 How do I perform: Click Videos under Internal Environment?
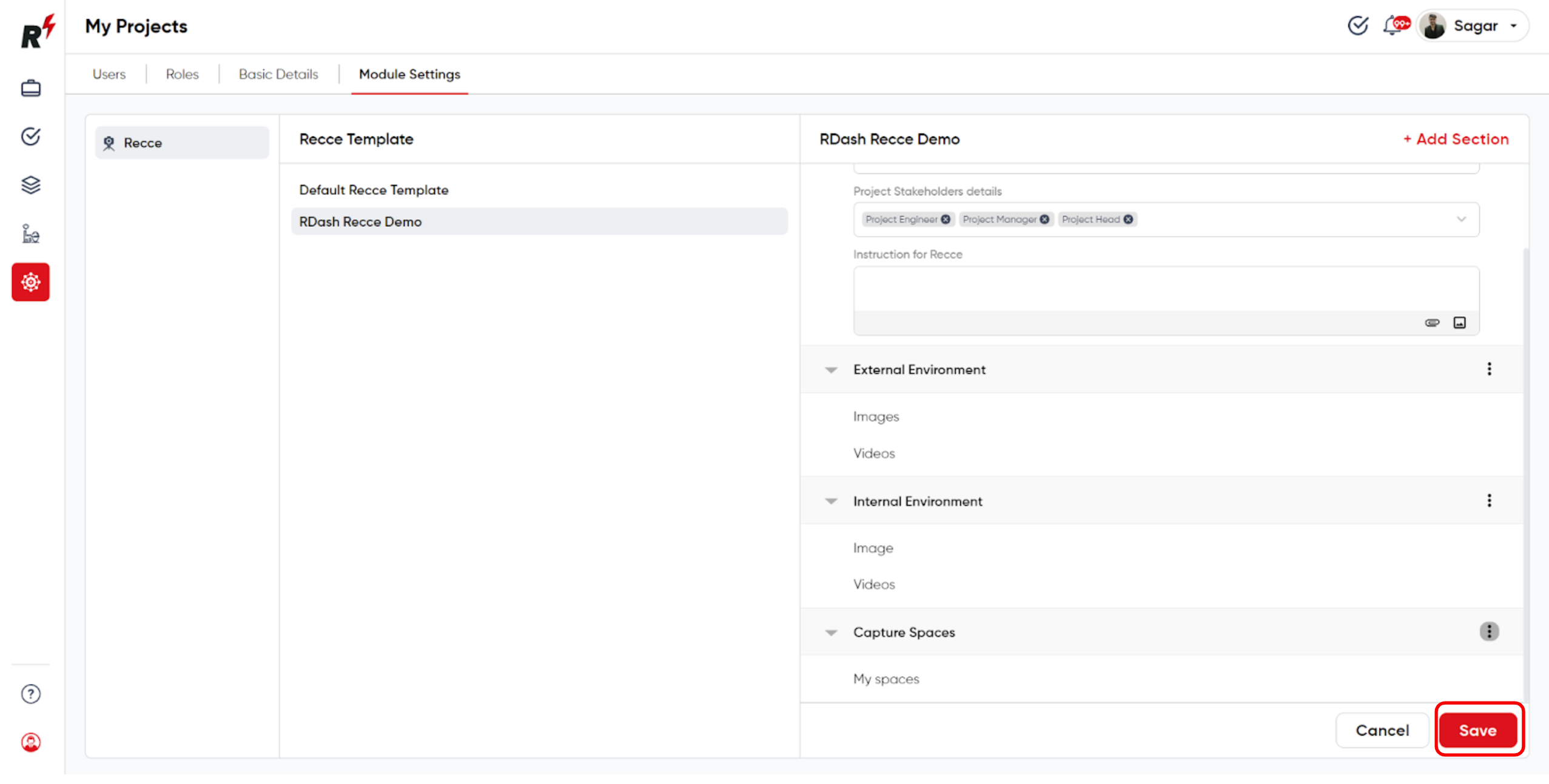pyautogui.click(x=874, y=585)
